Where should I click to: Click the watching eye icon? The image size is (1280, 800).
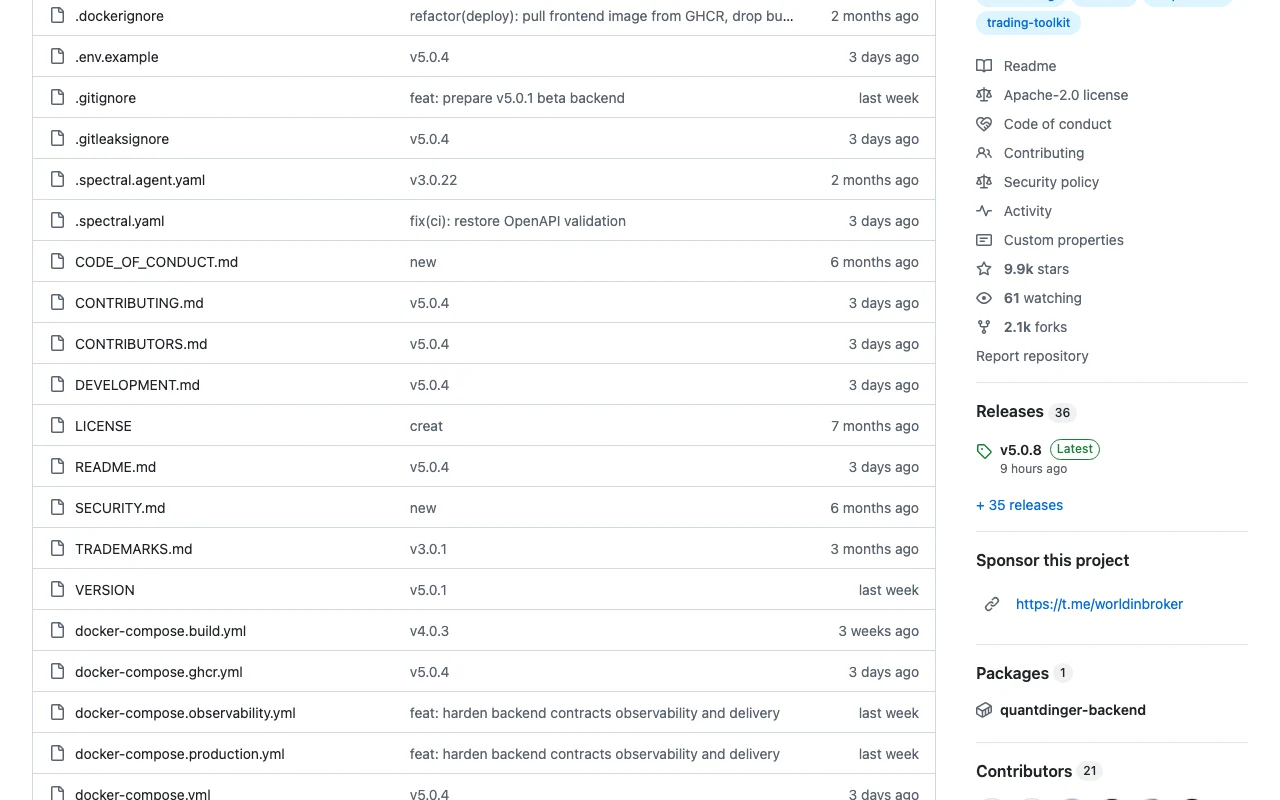click(x=984, y=298)
